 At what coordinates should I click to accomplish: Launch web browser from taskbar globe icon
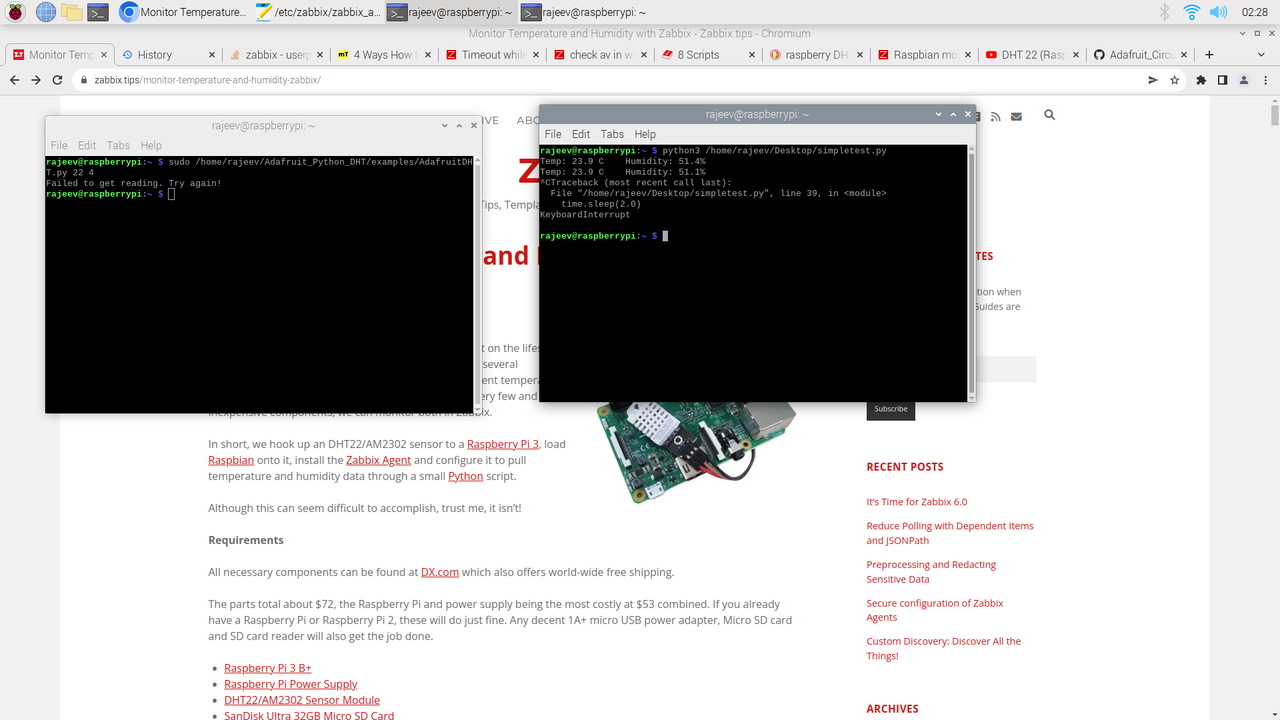(x=45, y=12)
